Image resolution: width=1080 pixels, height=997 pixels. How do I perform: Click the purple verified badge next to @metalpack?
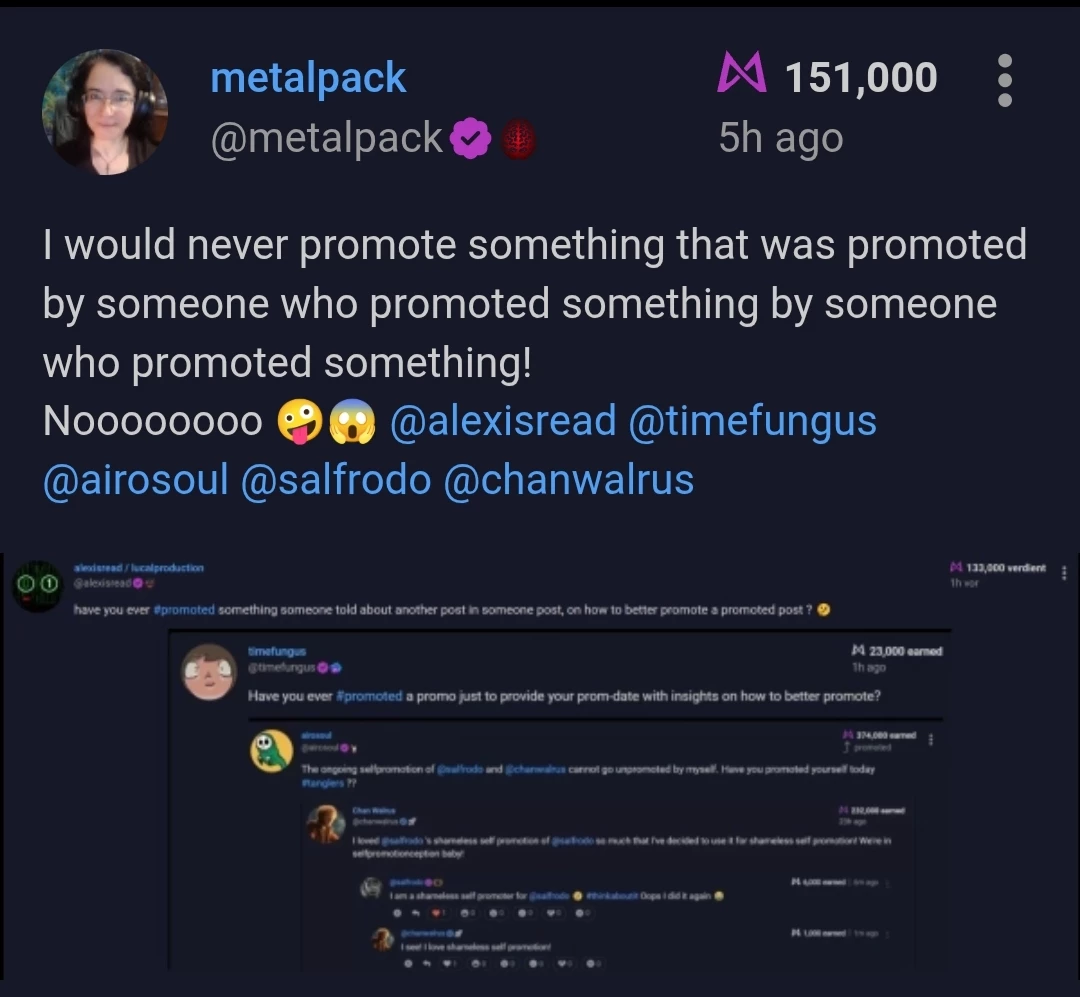coord(470,138)
